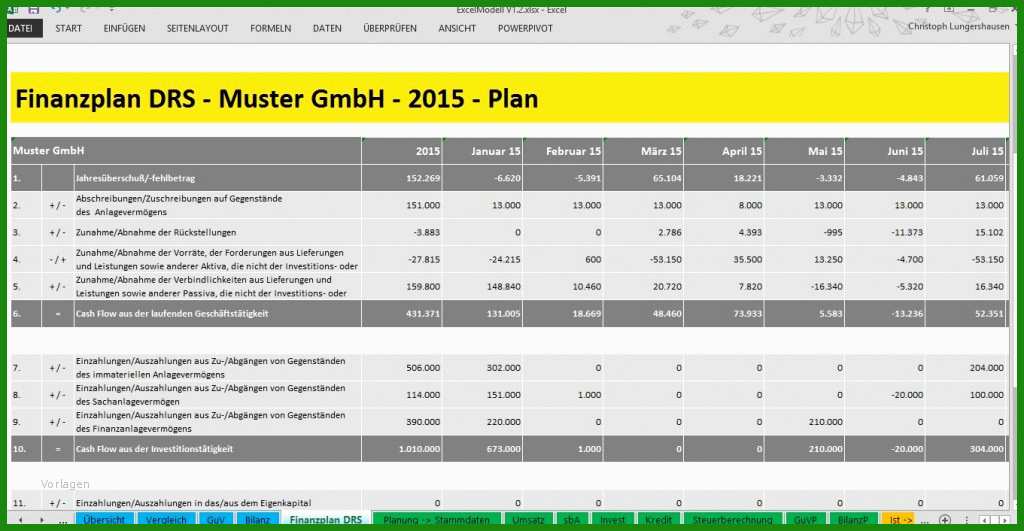Open the BilanzP sheet tab

click(853, 520)
